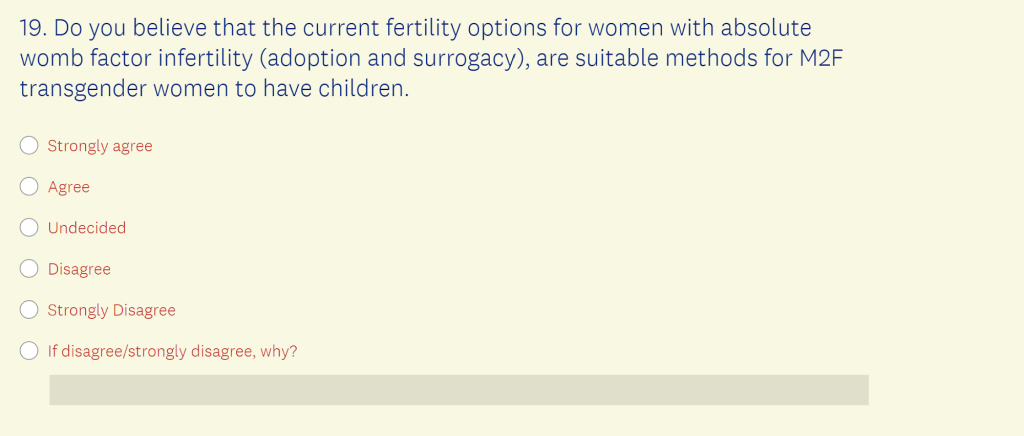Click the "Undecided" answer text
This screenshot has height=436, width=1024.
click(x=87, y=228)
